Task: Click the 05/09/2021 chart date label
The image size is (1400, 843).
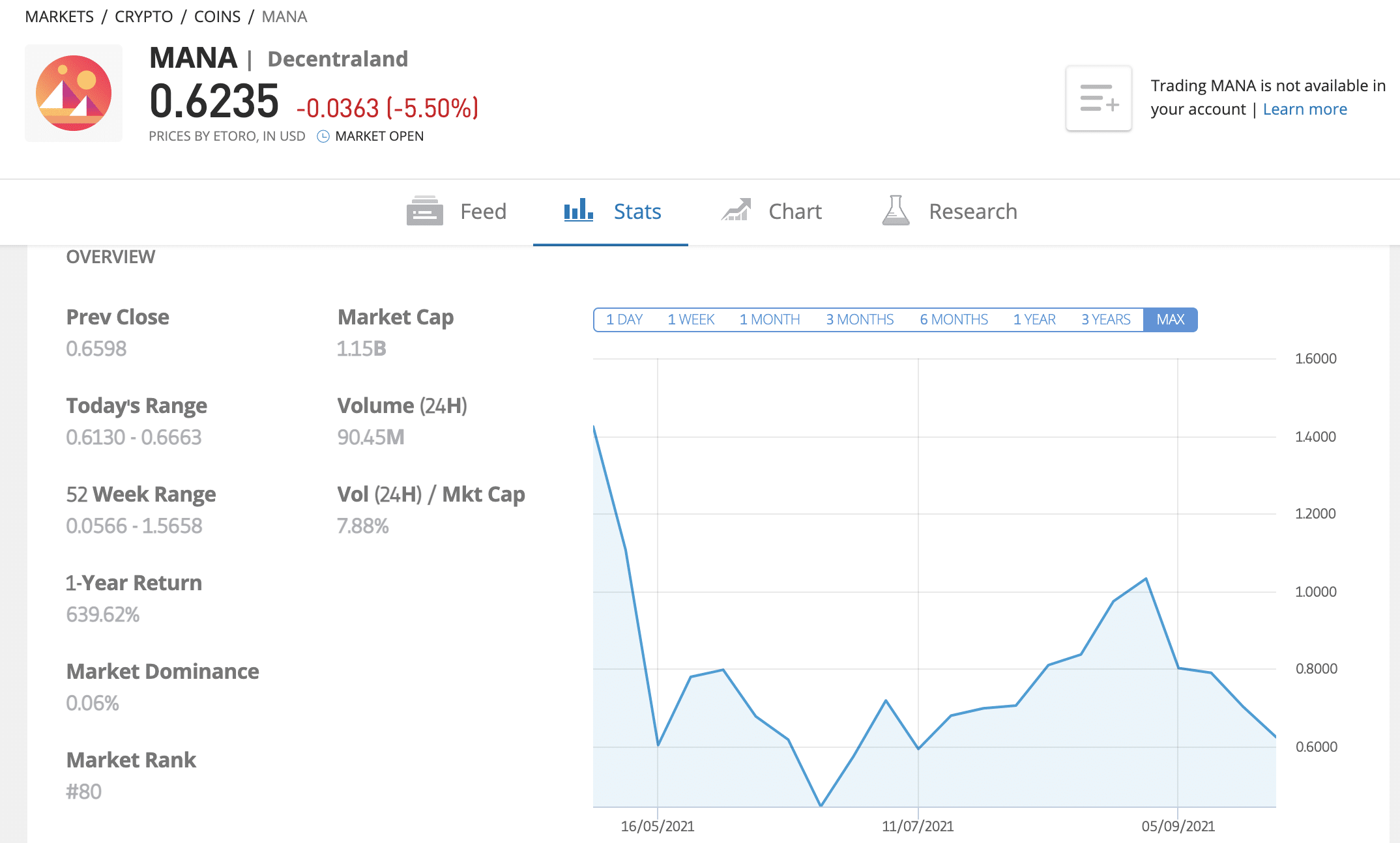Action: click(1178, 826)
